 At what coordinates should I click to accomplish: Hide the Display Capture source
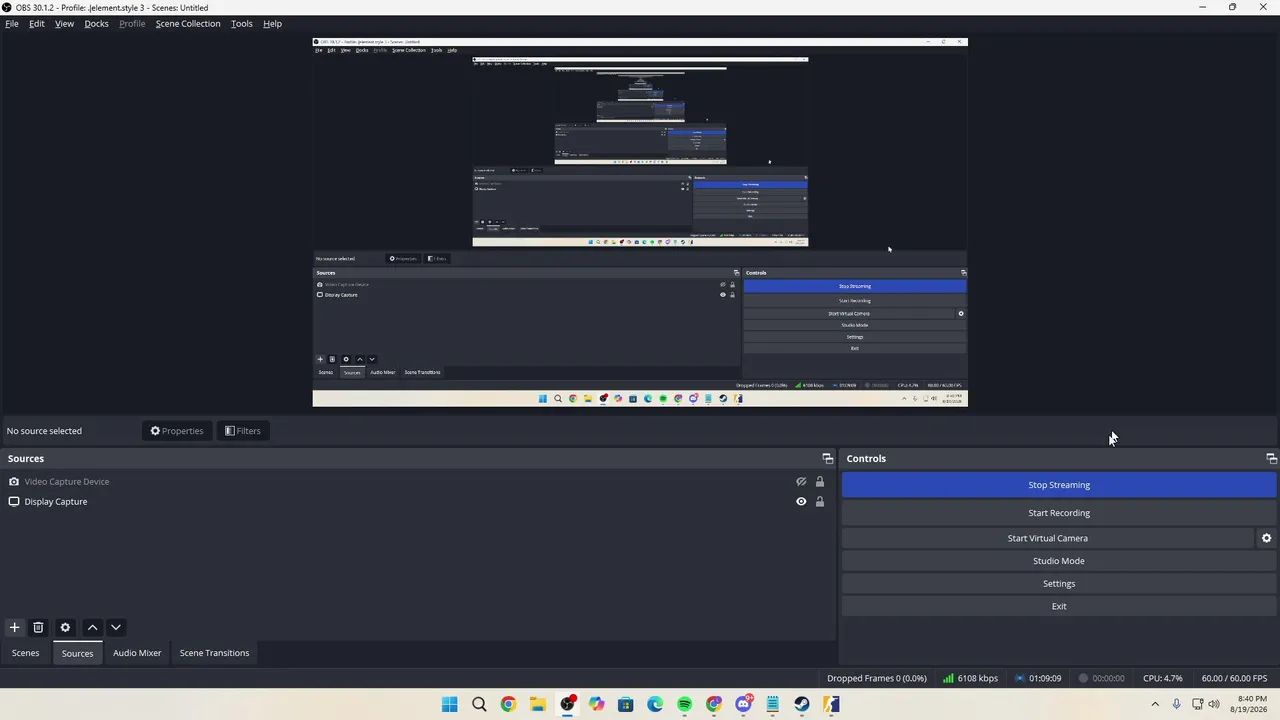coord(801,501)
